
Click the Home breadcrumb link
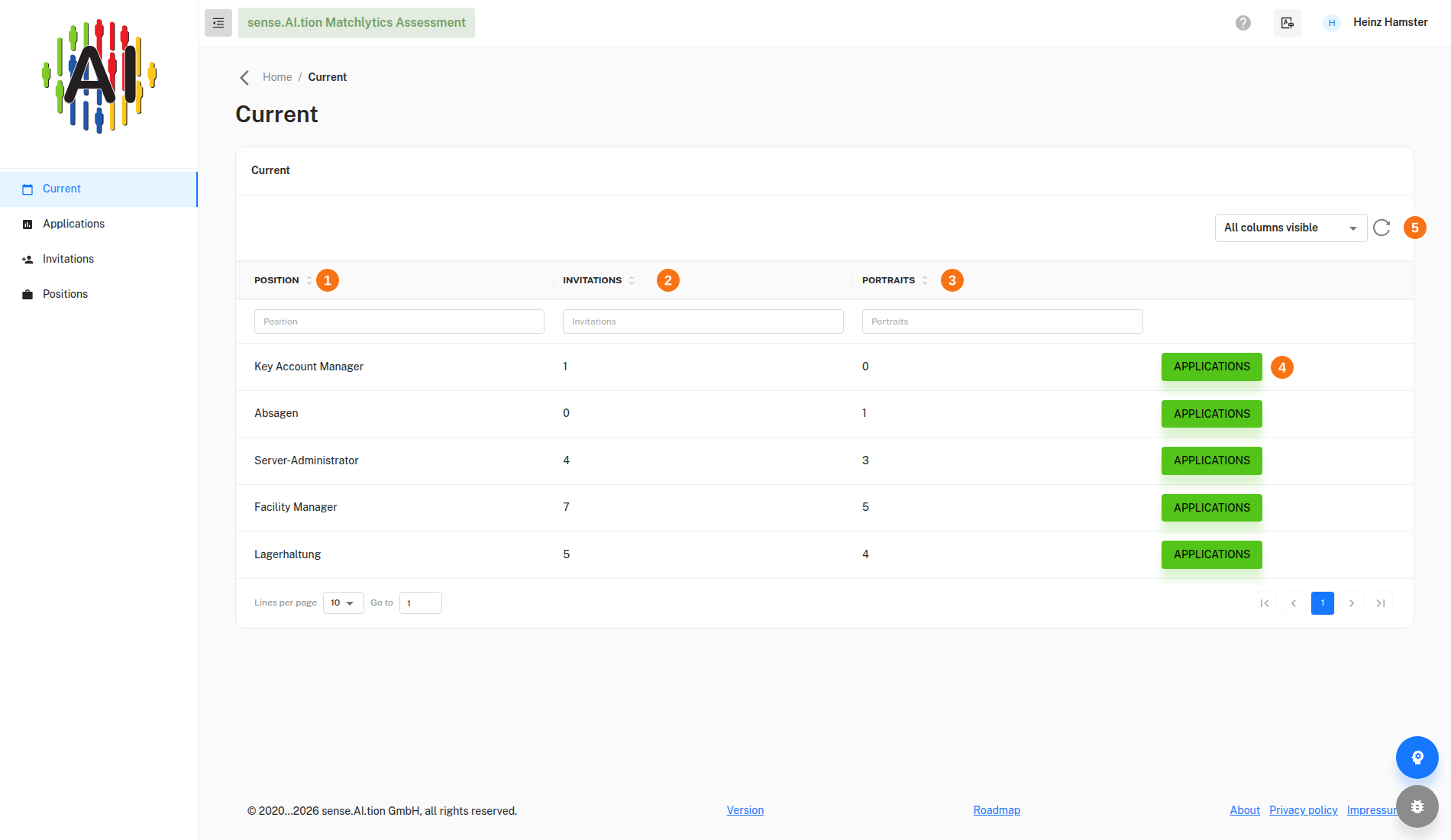[277, 77]
